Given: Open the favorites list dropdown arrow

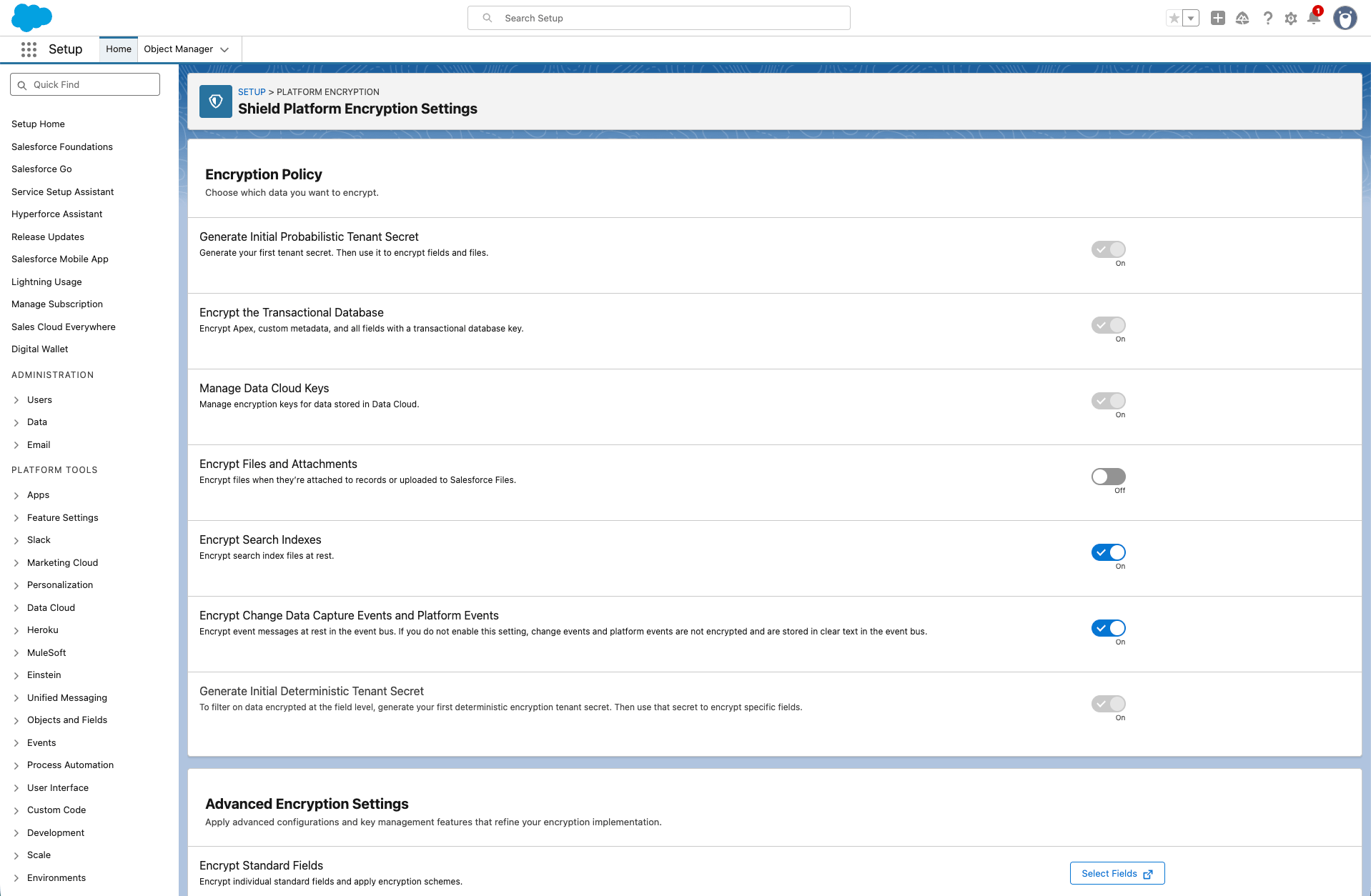Looking at the screenshot, I should pos(1191,19).
